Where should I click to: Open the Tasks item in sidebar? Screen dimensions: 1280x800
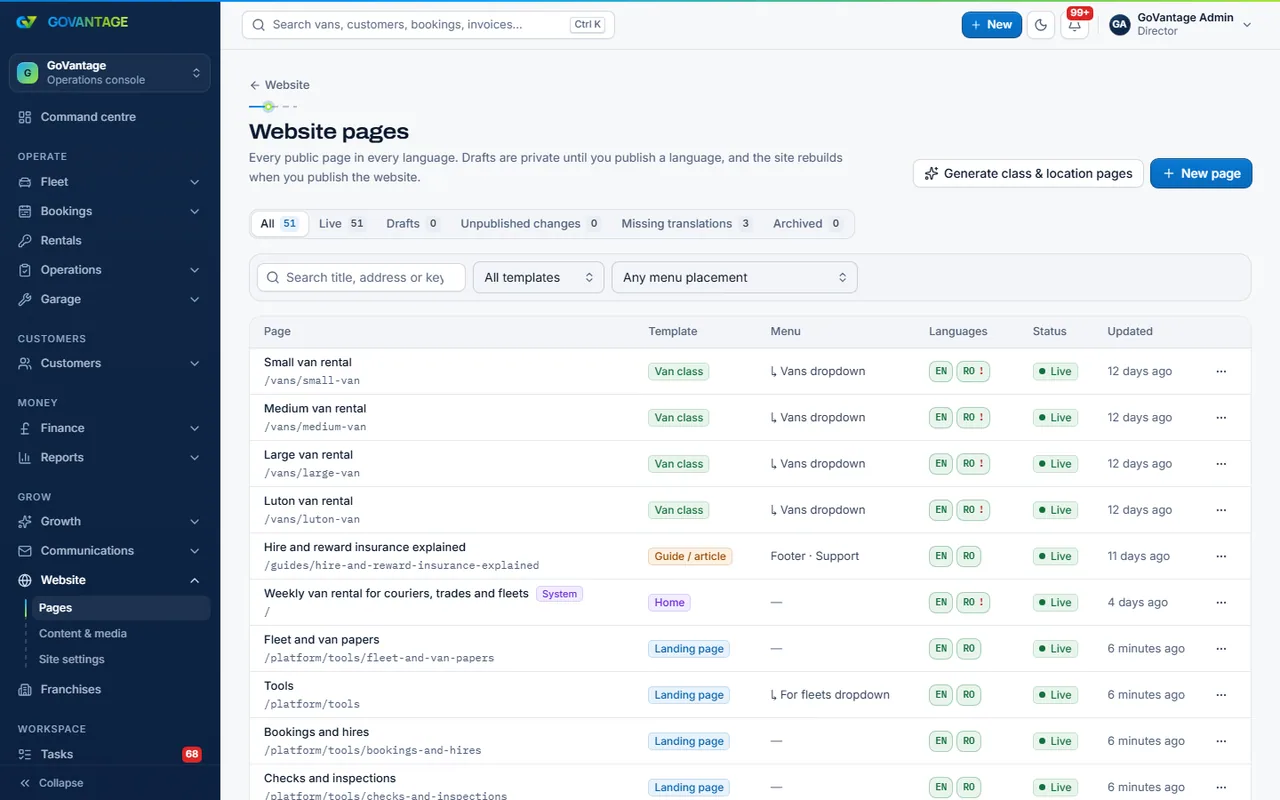[x=110, y=754]
